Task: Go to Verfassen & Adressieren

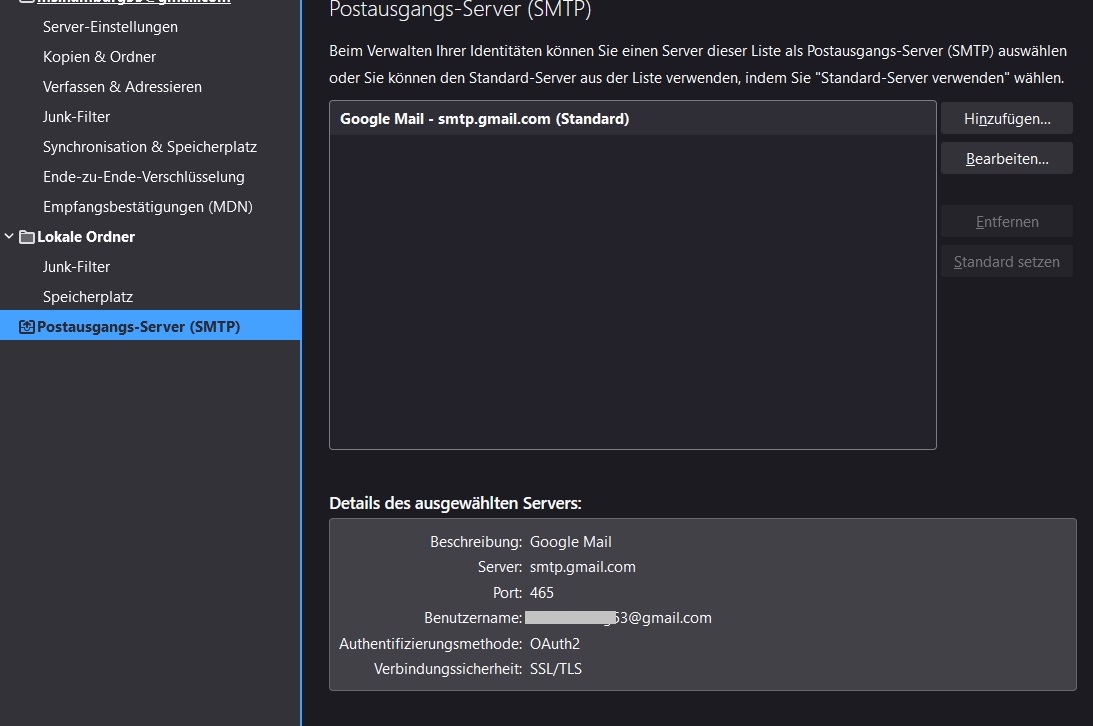Action: (x=122, y=87)
